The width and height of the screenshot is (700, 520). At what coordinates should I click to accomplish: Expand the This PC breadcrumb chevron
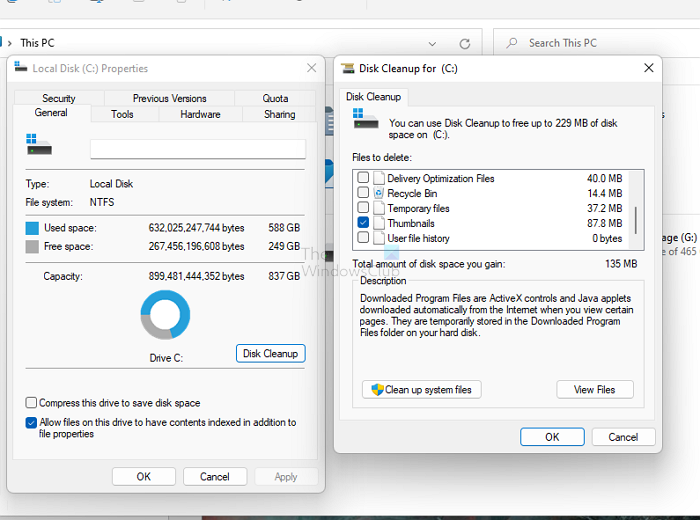(9, 43)
